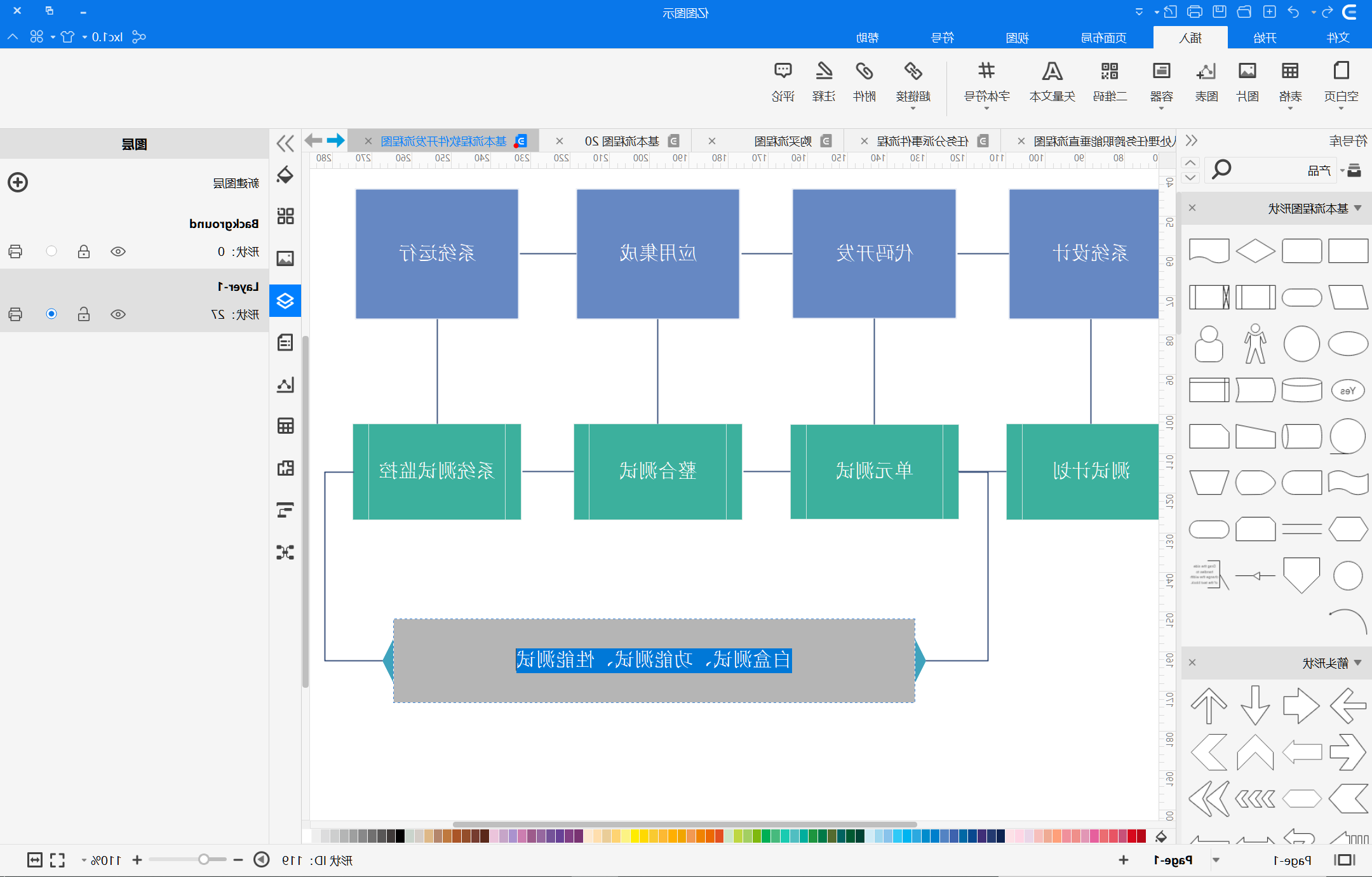Image resolution: width=1372 pixels, height=877 pixels.
Task: Toggle visibility eye of Layer-1
Action: pos(118,314)
